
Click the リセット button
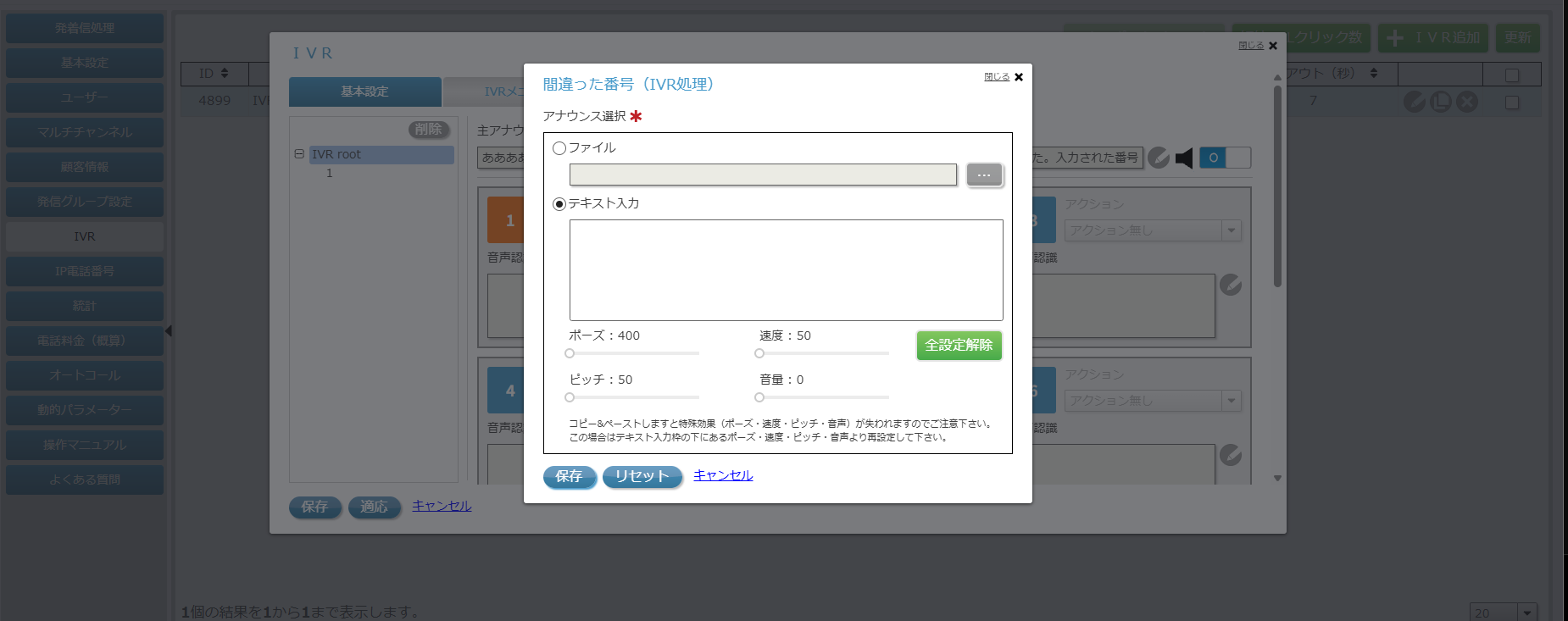click(x=642, y=477)
